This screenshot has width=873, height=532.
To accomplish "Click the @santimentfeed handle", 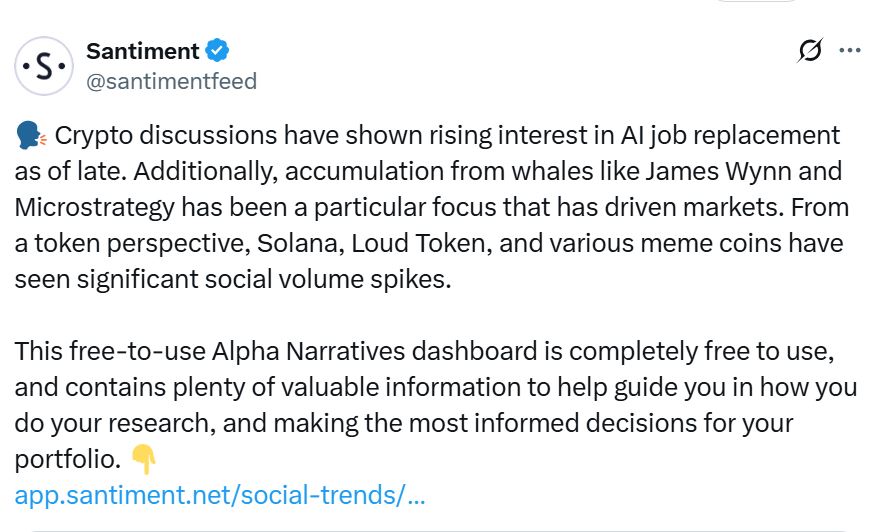I will (171, 81).
